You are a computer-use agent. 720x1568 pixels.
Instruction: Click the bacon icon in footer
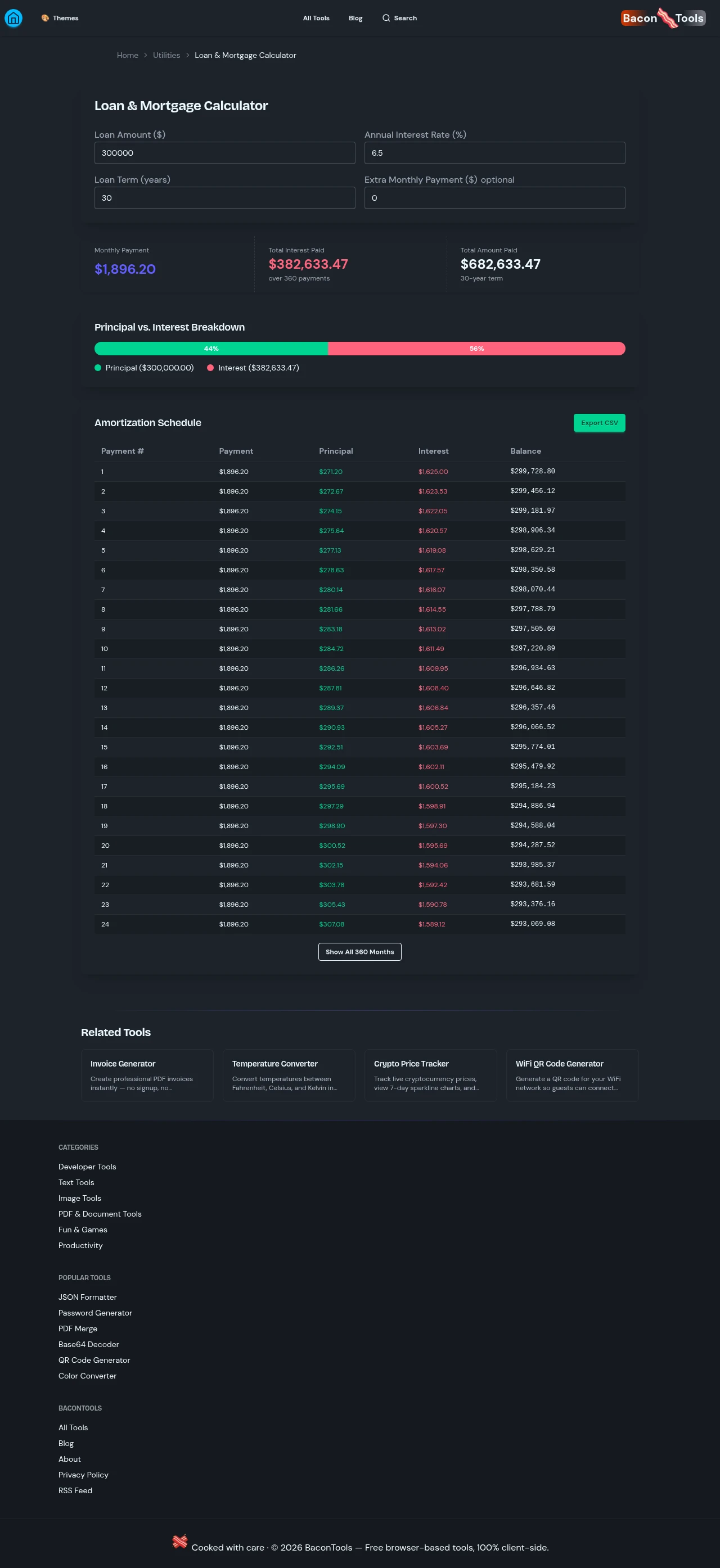pos(179,1540)
